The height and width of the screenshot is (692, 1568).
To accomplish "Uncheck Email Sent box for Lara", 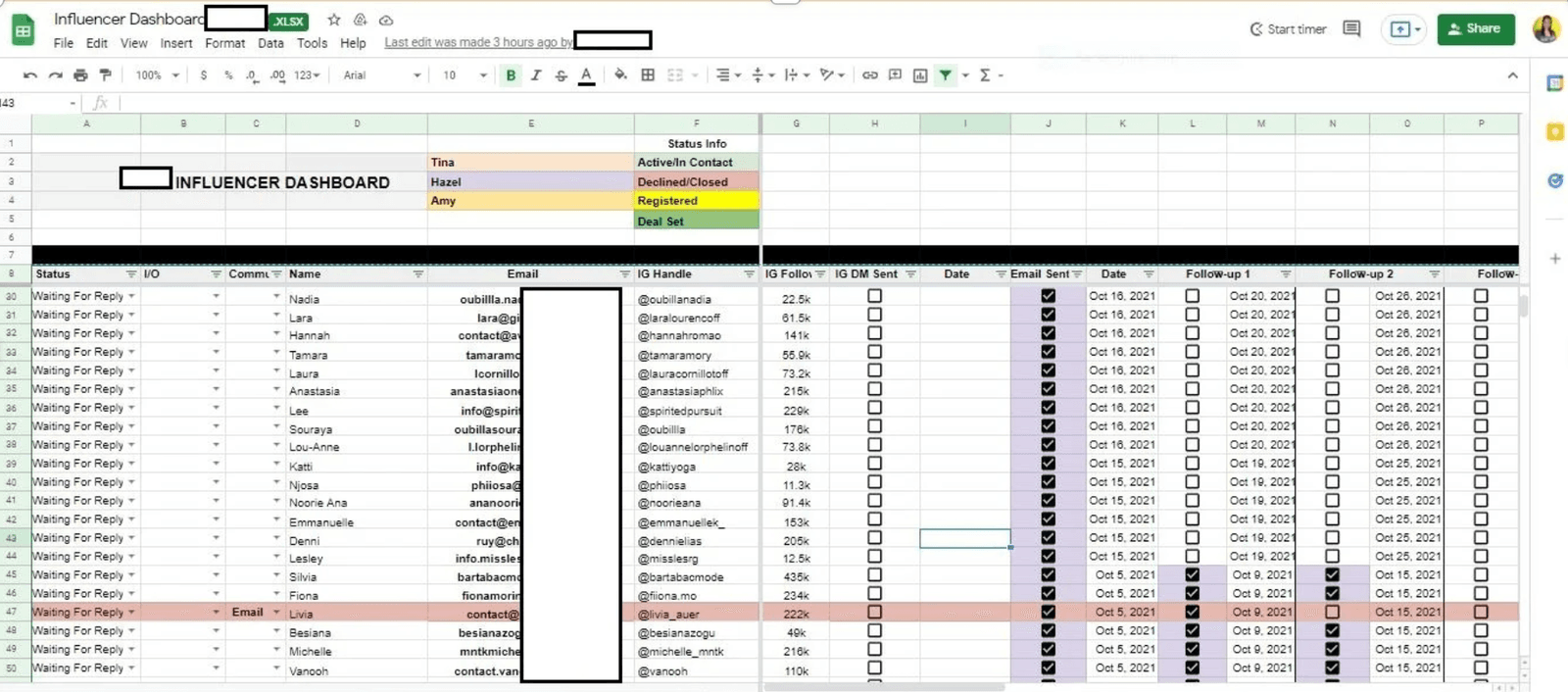I will coord(1048,315).
